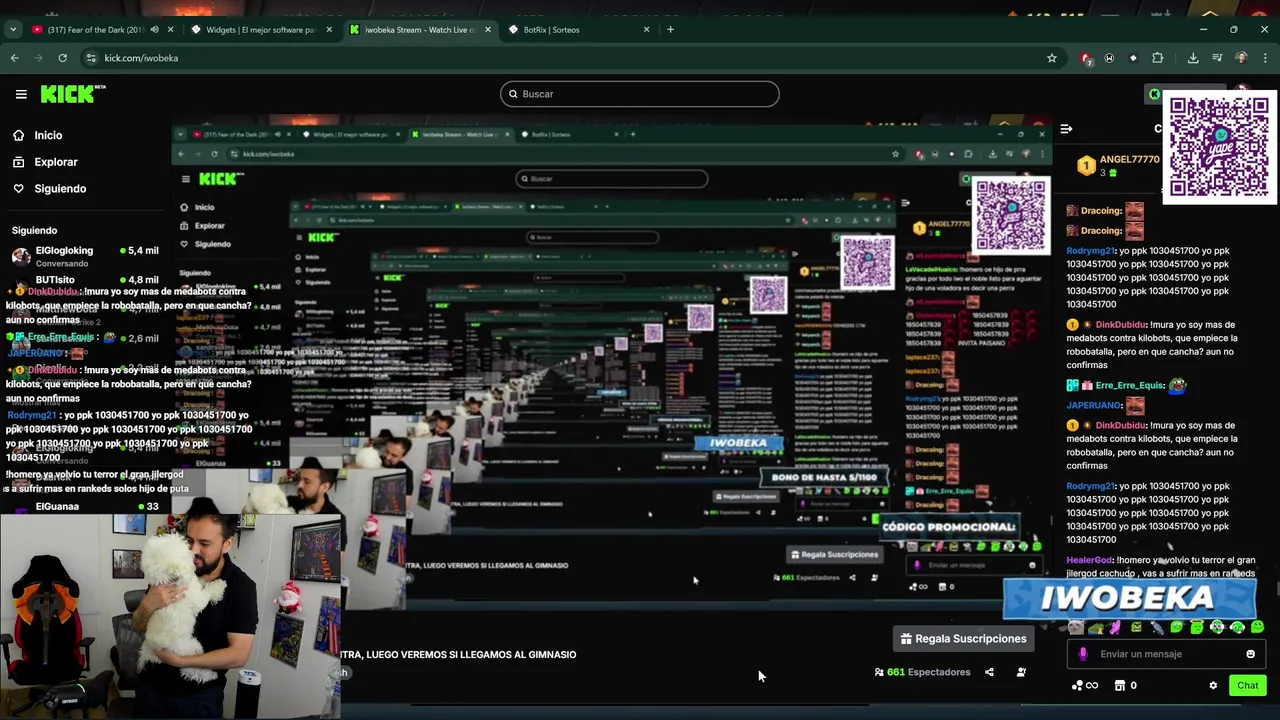
Task: Open a new browser tab with the plus
Action: [671, 30]
